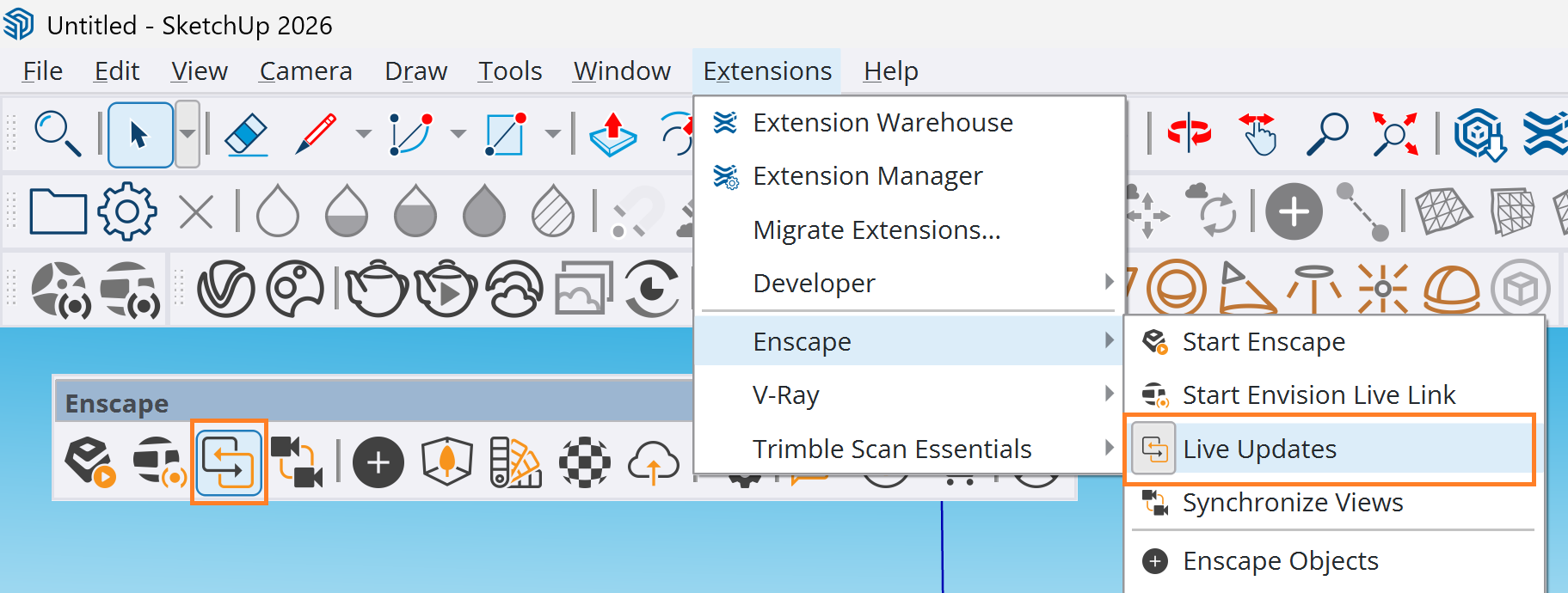Screen dimensions: 1568x593
Task: Open the V-Ray frame buffer image icon
Action: [584, 290]
